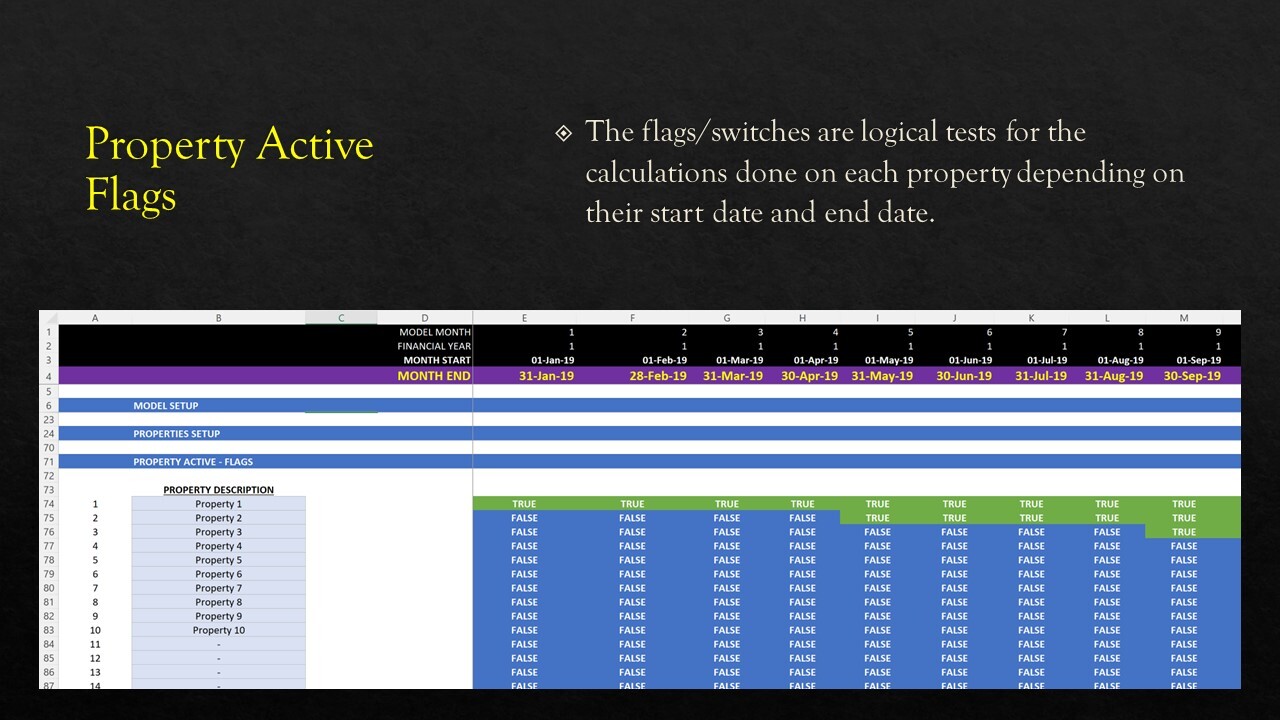
Task: Click the FINANCIAL YEAR label cell
Action: tap(433, 346)
